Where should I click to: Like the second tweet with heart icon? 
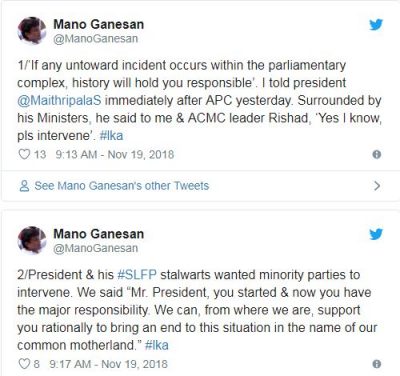24,364
